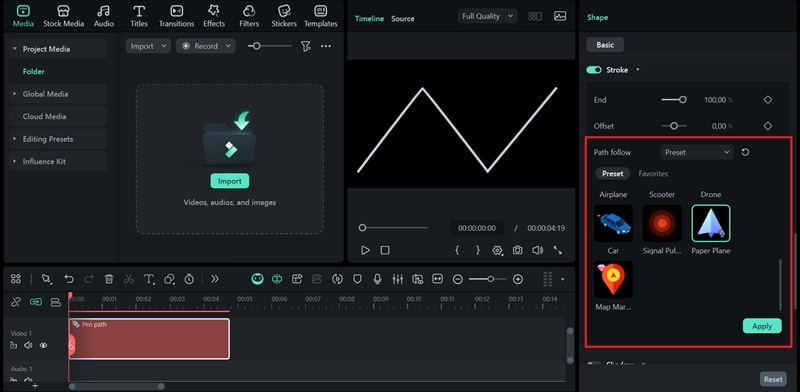Open the Full Quality dropdown
The height and width of the screenshot is (392, 800).
click(x=487, y=16)
